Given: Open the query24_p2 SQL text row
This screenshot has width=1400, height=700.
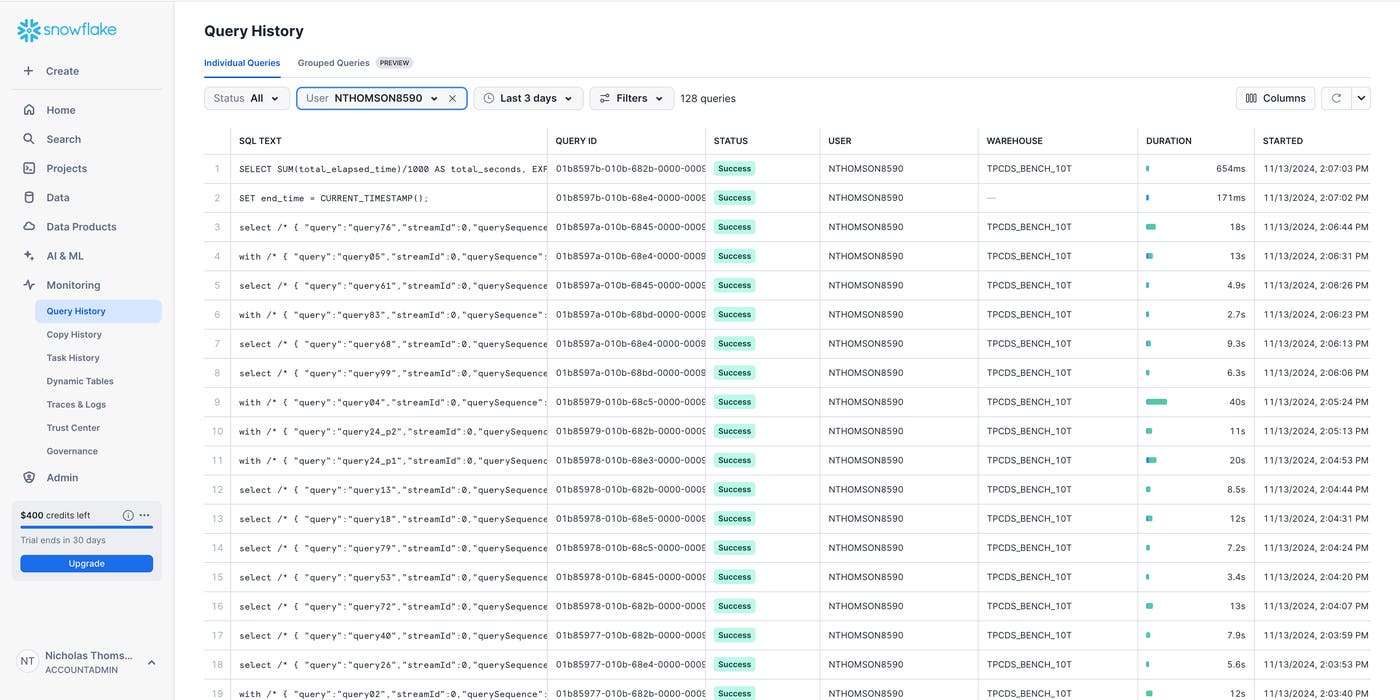Looking at the screenshot, I should pos(393,431).
